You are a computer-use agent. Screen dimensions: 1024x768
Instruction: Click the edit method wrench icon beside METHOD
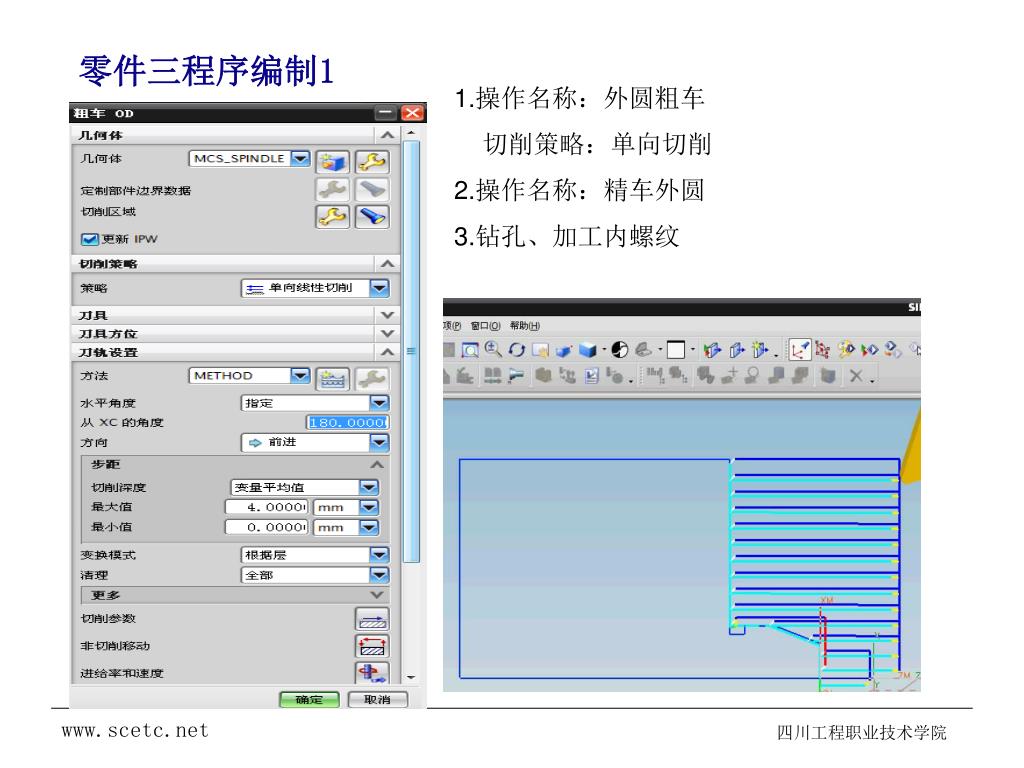tap(372, 378)
